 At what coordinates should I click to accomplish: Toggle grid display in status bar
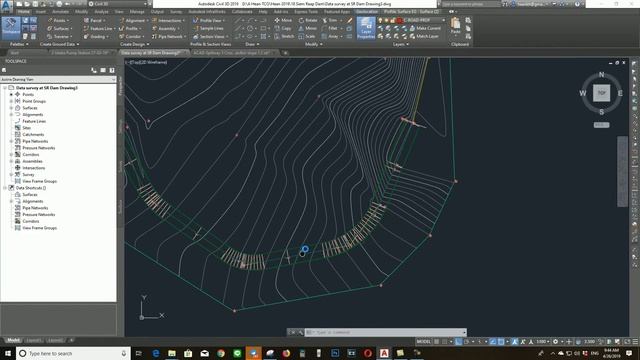point(437,342)
